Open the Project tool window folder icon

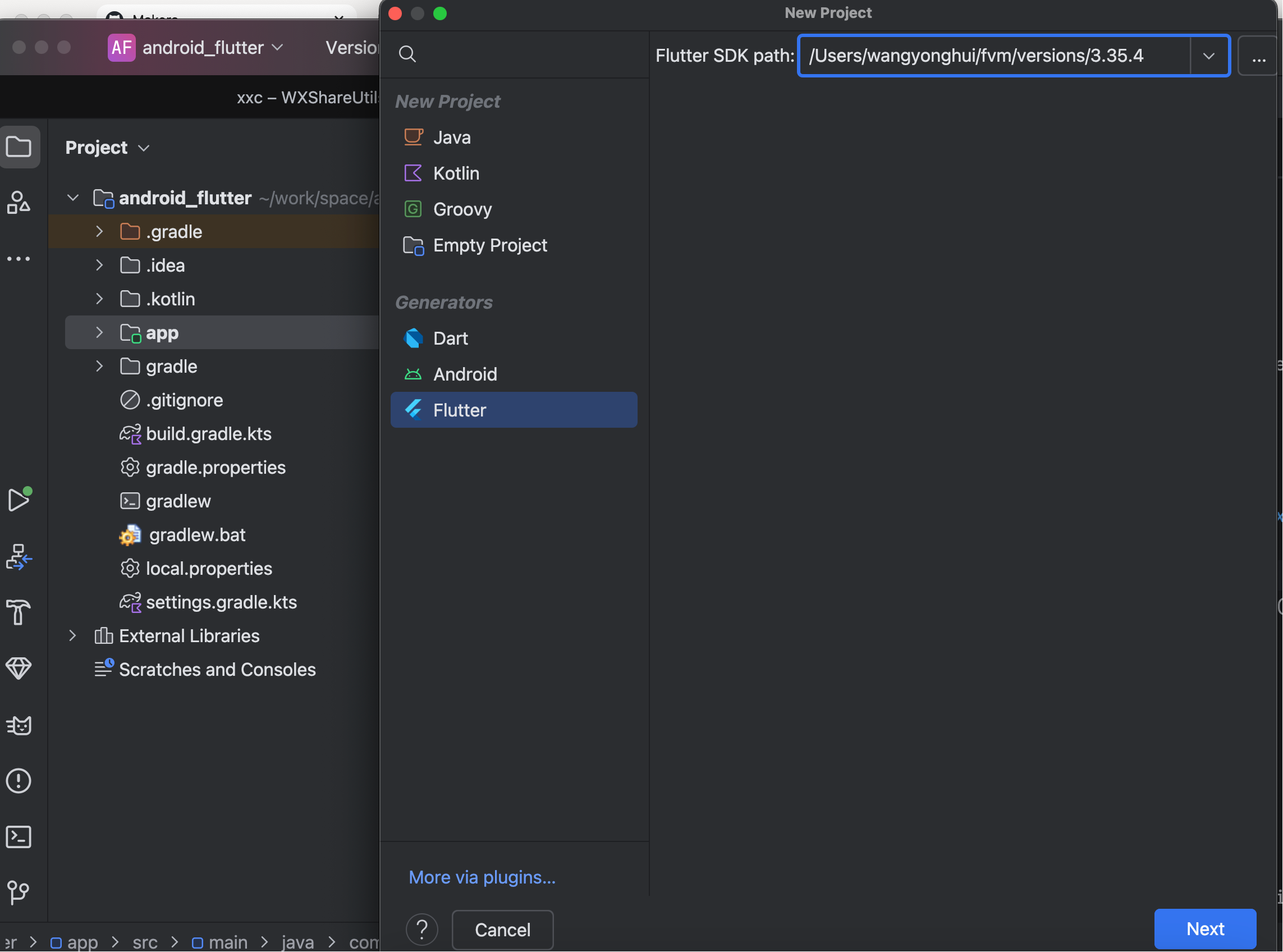click(x=19, y=147)
